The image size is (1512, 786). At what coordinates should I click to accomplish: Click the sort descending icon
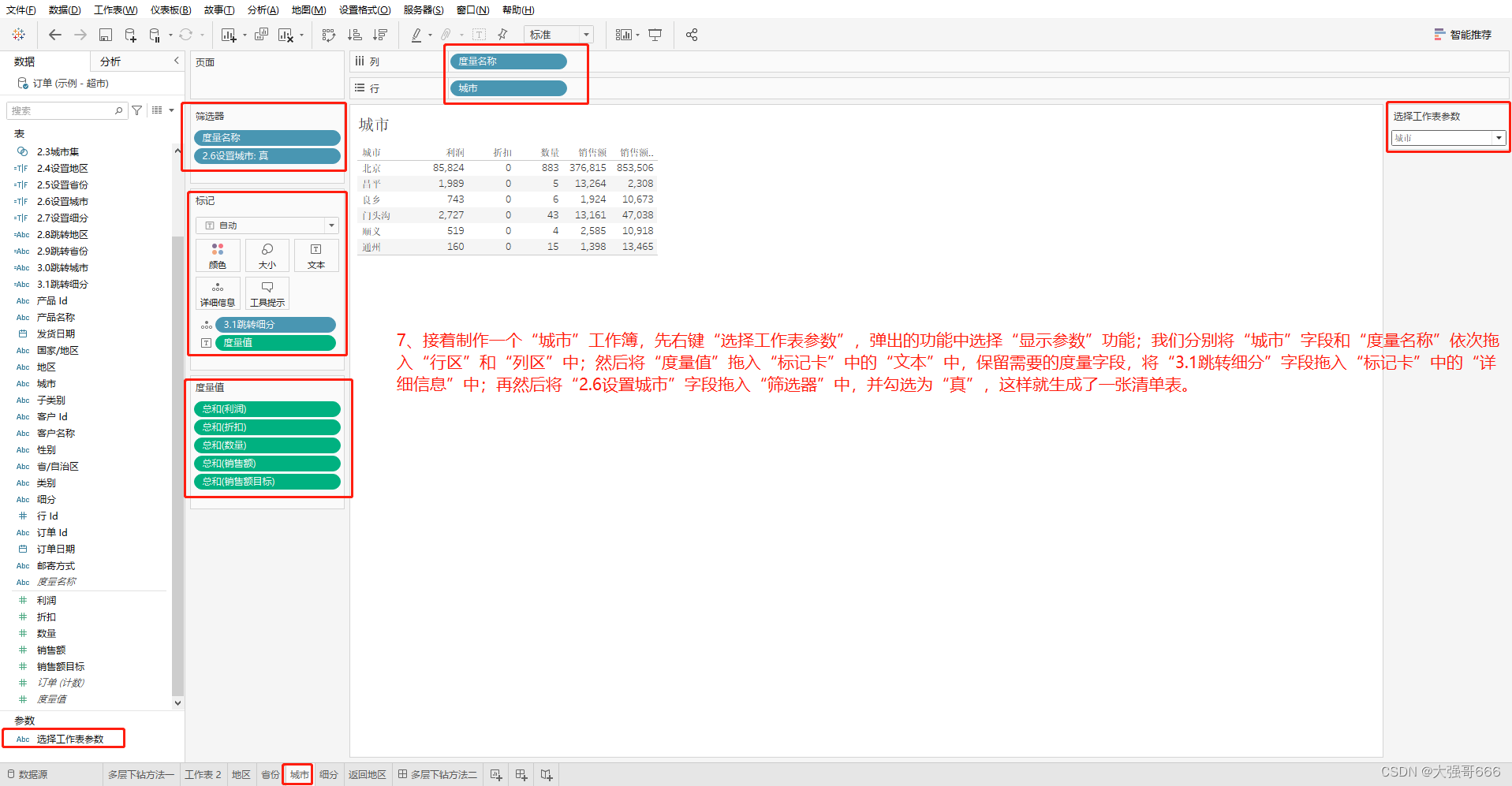(x=380, y=35)
